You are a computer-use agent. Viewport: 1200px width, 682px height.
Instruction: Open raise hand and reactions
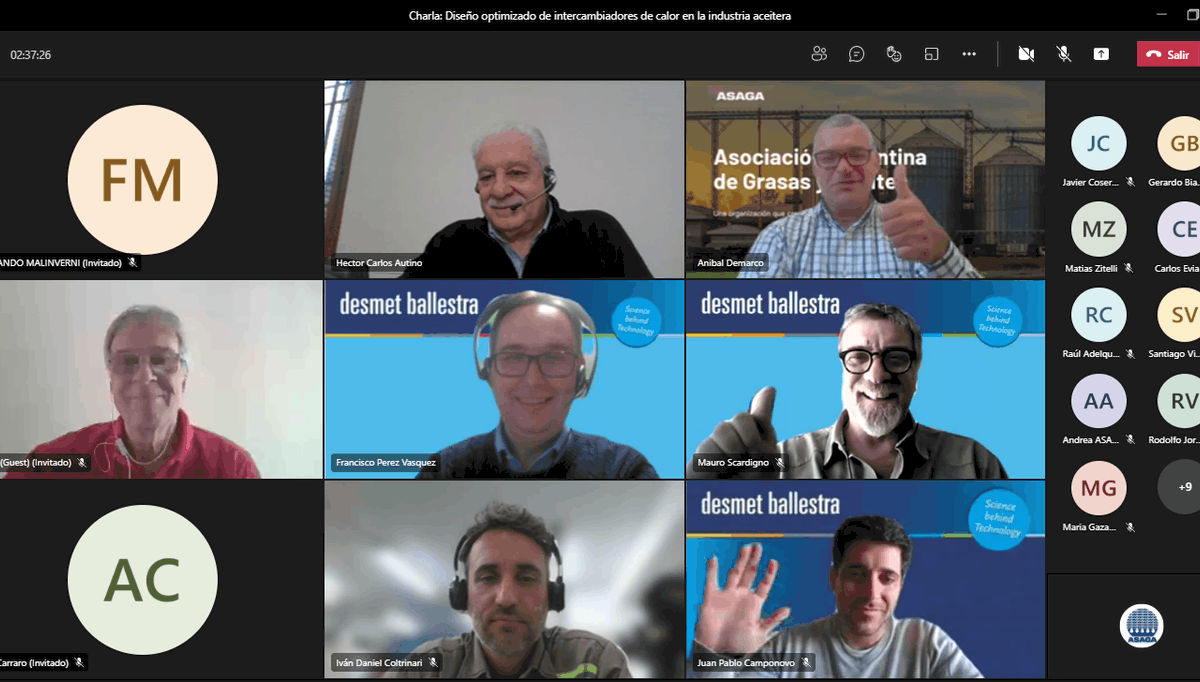(x=894, y=54)
